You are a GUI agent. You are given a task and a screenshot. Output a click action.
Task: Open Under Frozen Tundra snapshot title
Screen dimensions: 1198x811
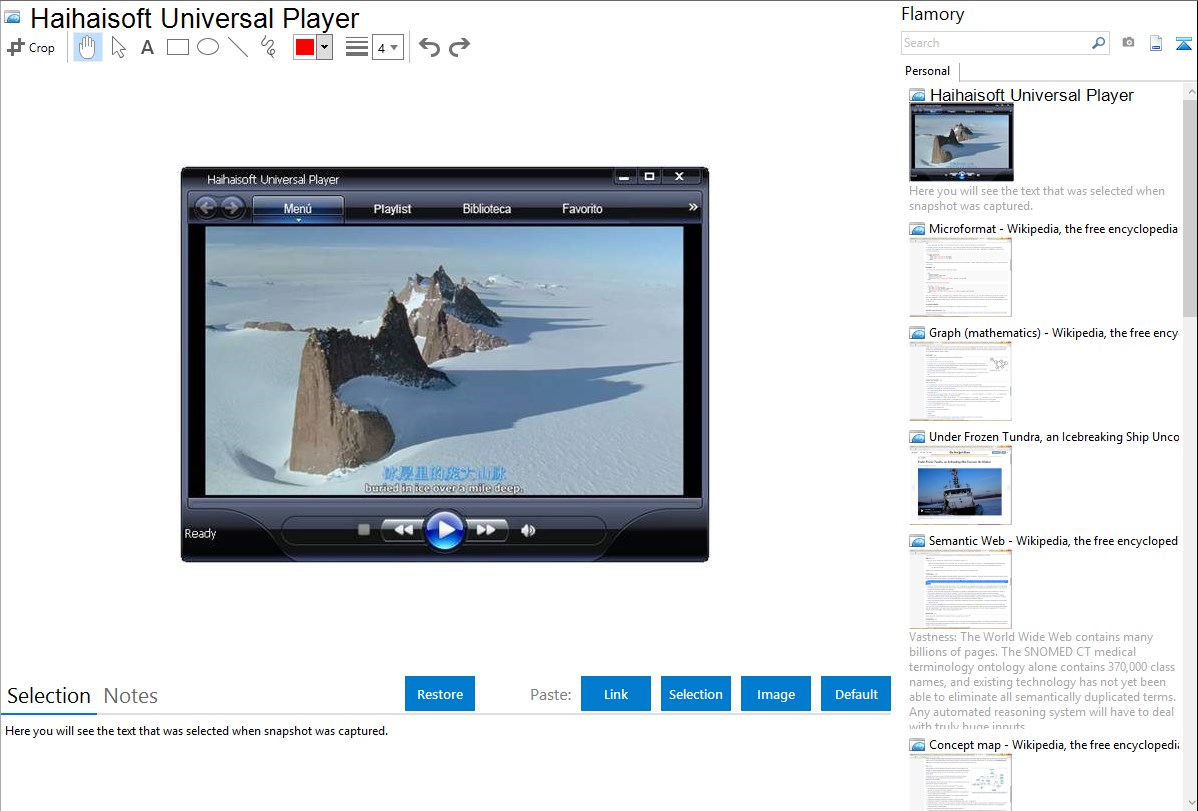[x=1054, y=436]
